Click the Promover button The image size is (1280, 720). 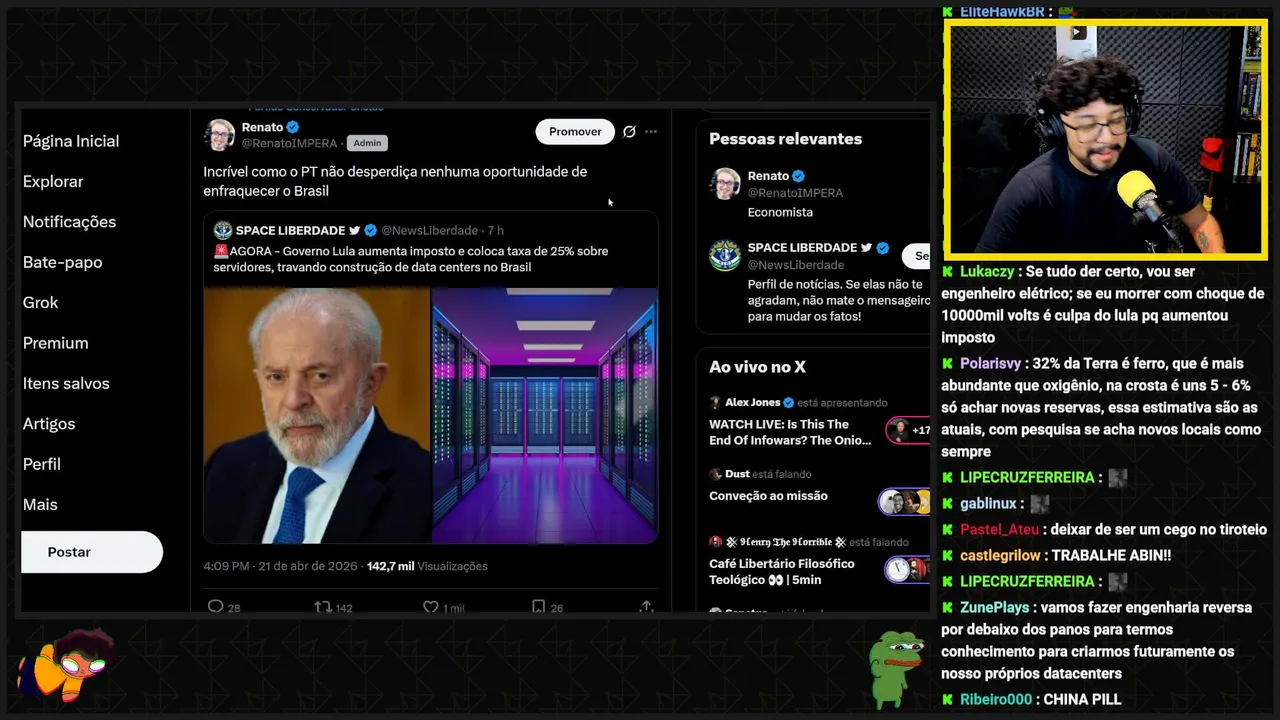point(575,131)
